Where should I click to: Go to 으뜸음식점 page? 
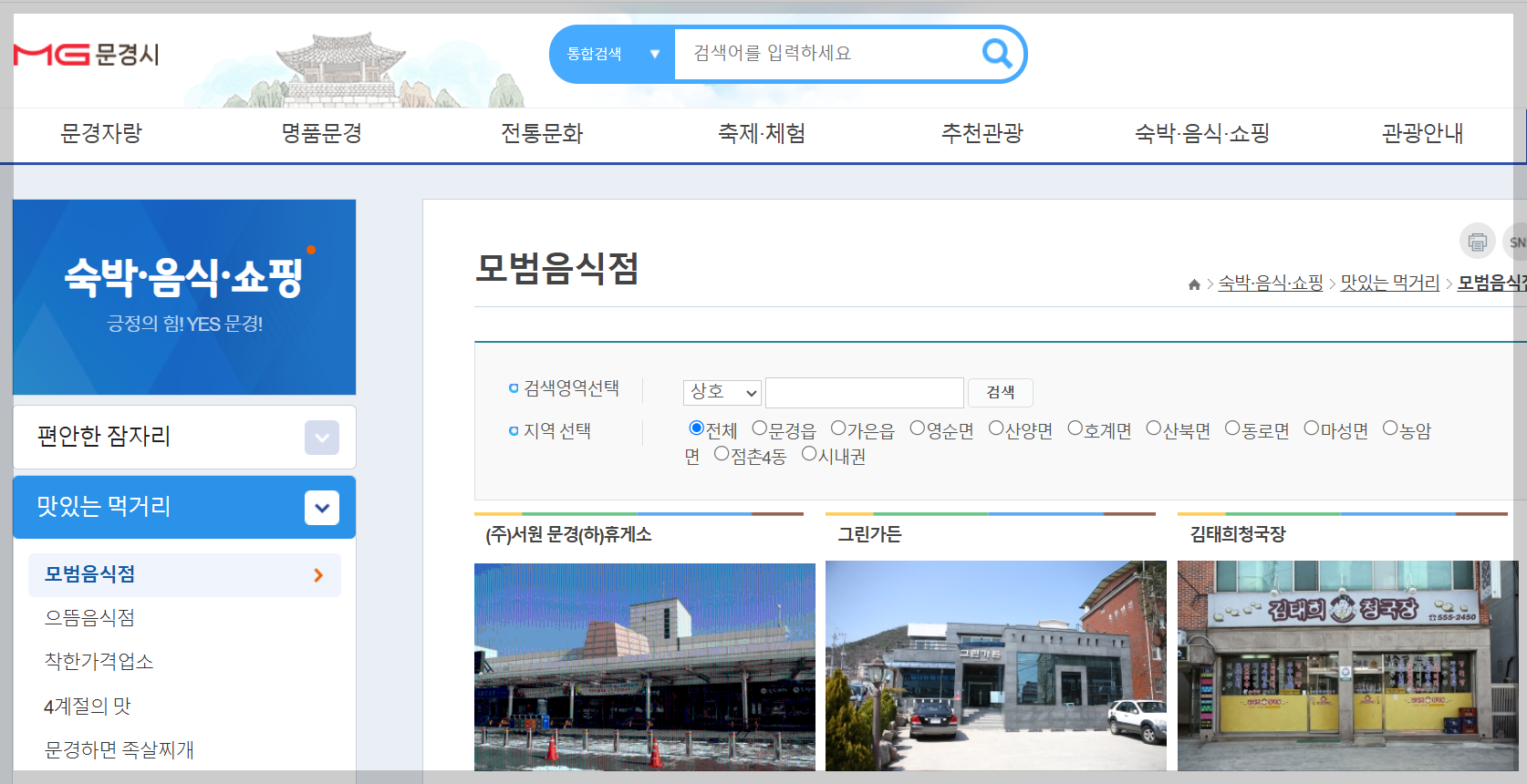tap(90, 618)
